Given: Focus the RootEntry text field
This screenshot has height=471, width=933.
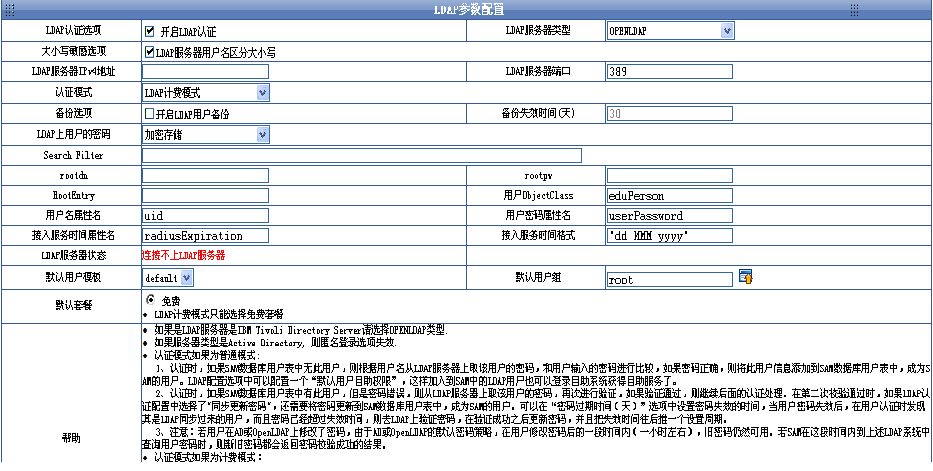Looking at the screenshot, I should pos(205,196).
